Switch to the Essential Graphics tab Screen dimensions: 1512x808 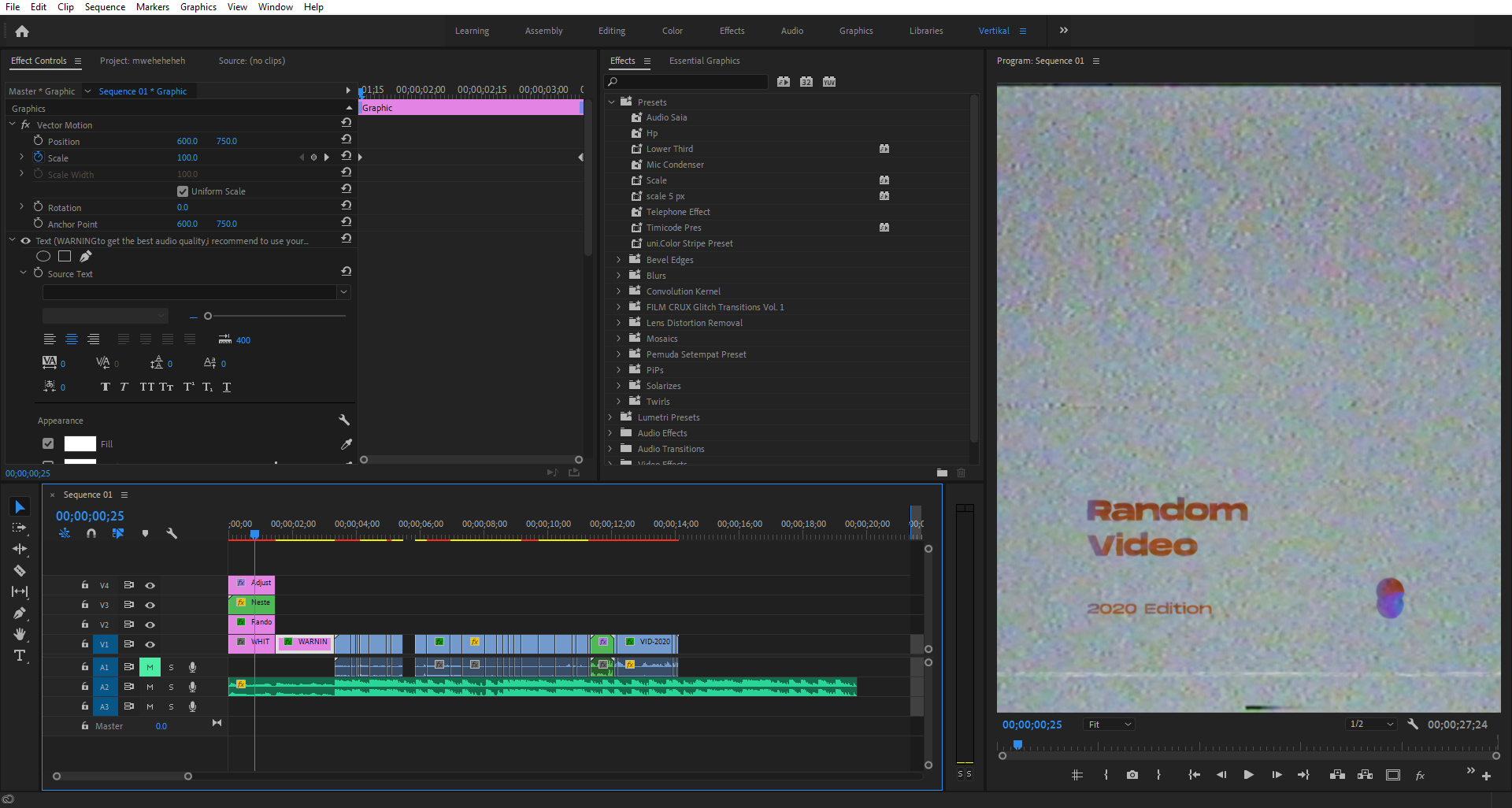(x=704, y=61)
